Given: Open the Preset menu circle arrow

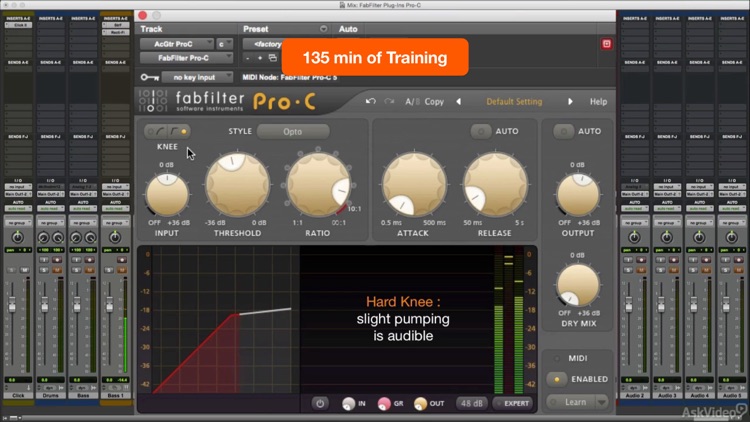Looking at the screenshot, I should click(323, 29).
